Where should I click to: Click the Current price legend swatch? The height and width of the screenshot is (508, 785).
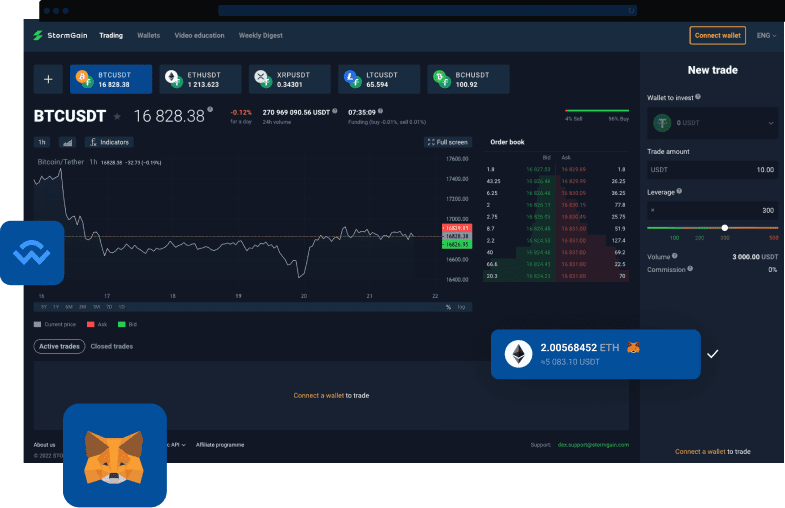tap(38, 324)
